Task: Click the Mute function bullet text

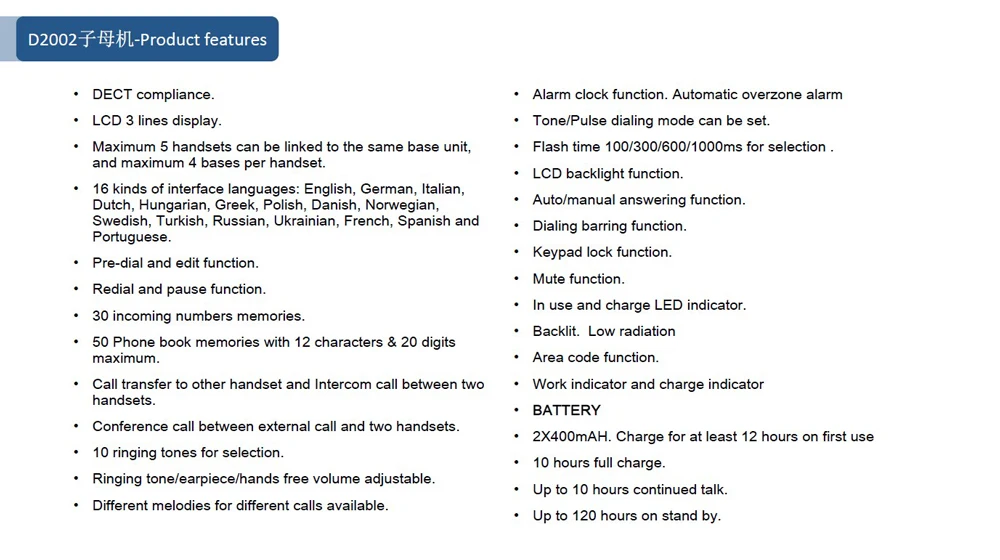Action: coord(578,279)
